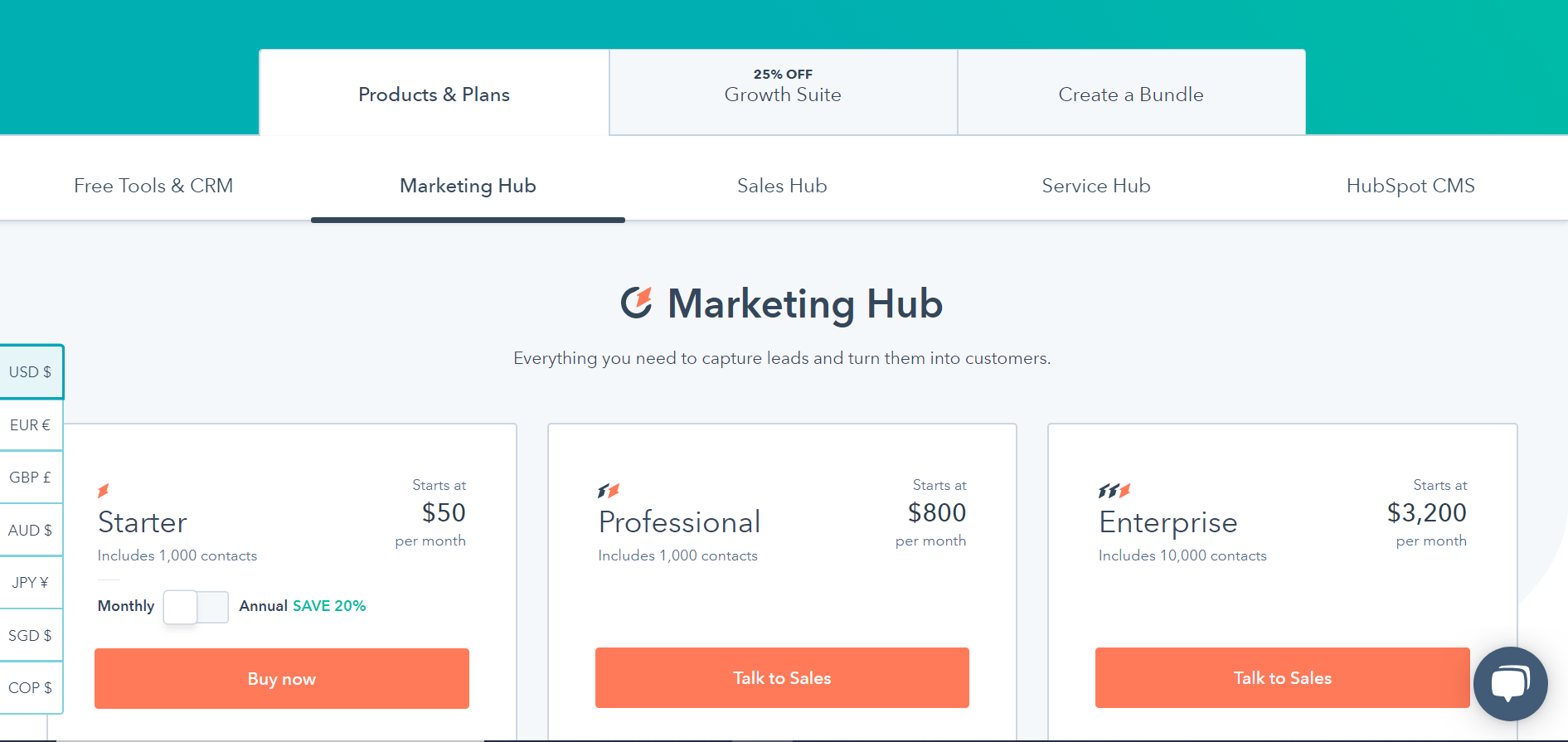The image size is (1568, 742).
Task: Select the Annual SAVE 20% label
Action: tap(303, 606)
